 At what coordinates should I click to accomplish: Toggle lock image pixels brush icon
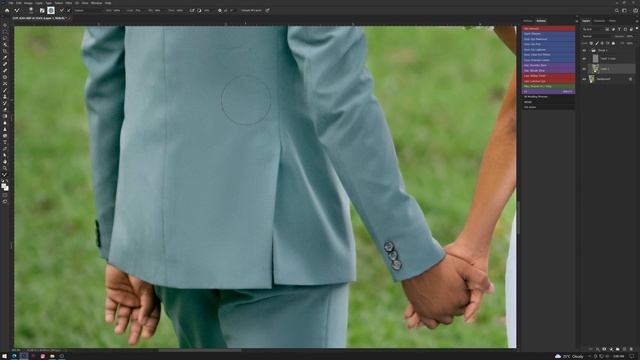[x=597, y=43]
